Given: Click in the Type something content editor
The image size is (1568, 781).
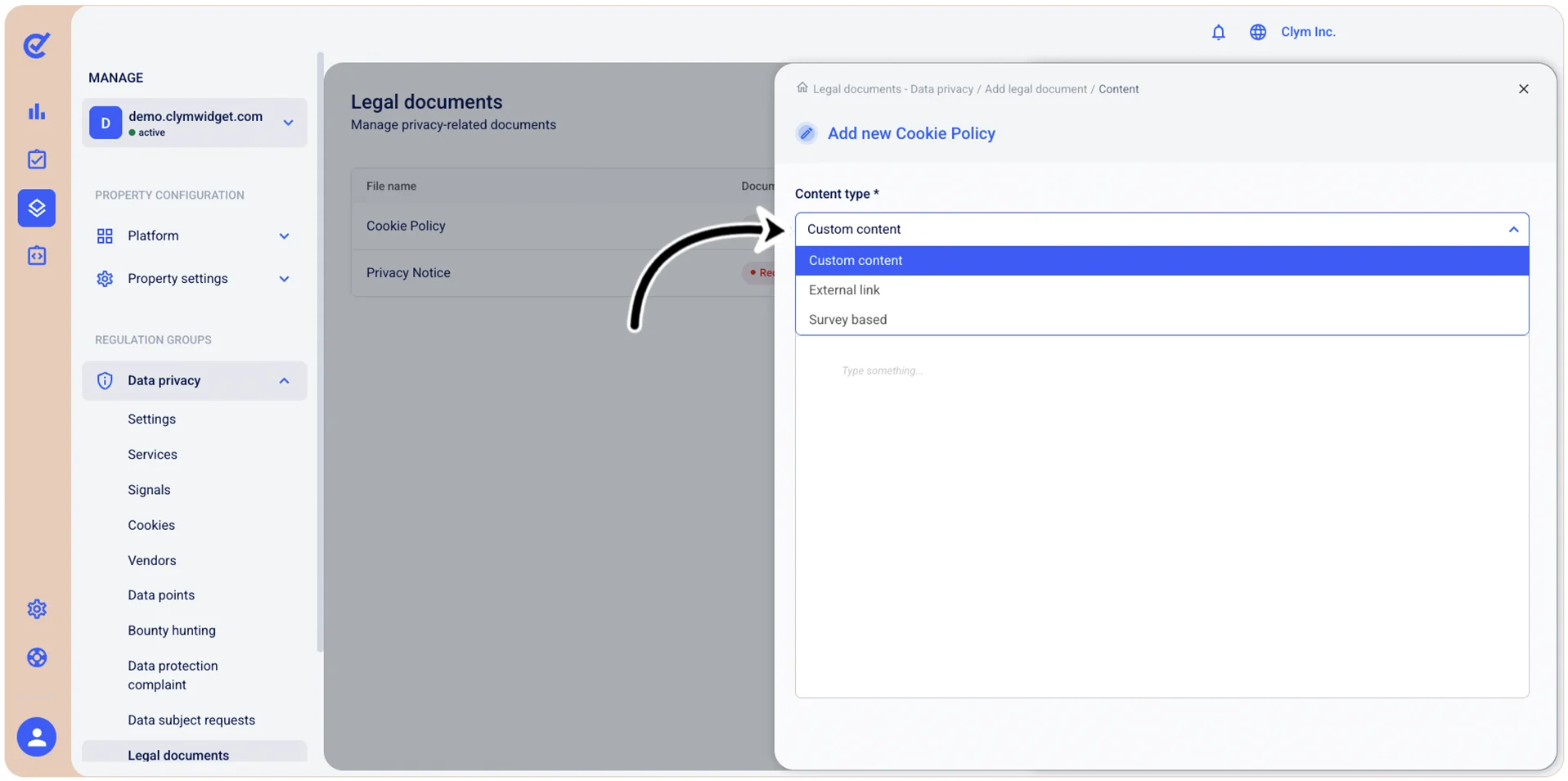Looking at the screenshot, I should click(x=1161, y=517).
